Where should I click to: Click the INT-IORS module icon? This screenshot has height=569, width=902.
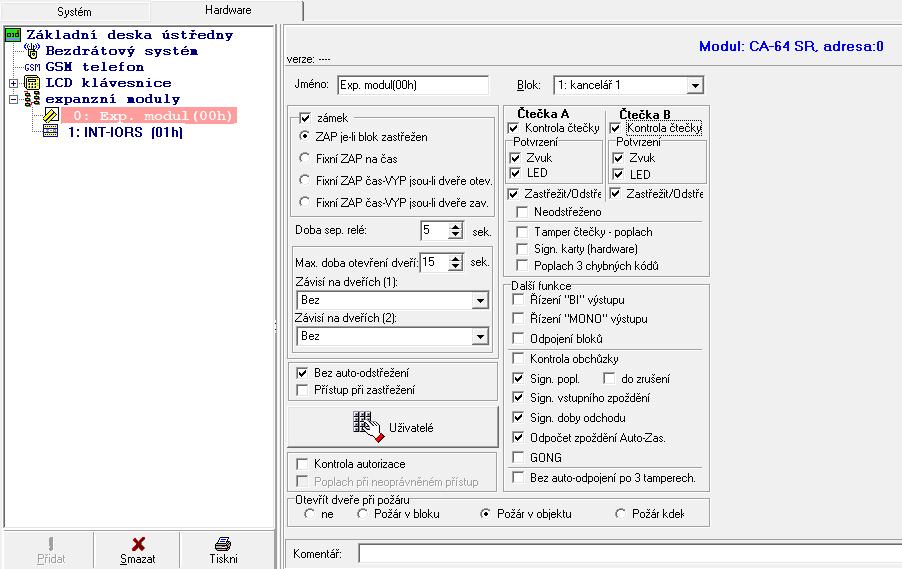[x=51, y=132]
